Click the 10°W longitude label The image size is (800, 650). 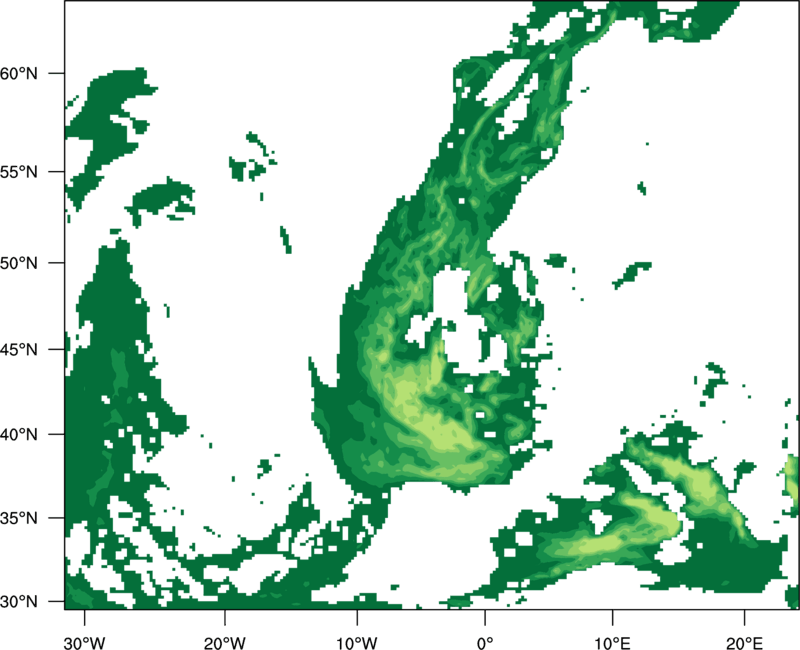357,643
